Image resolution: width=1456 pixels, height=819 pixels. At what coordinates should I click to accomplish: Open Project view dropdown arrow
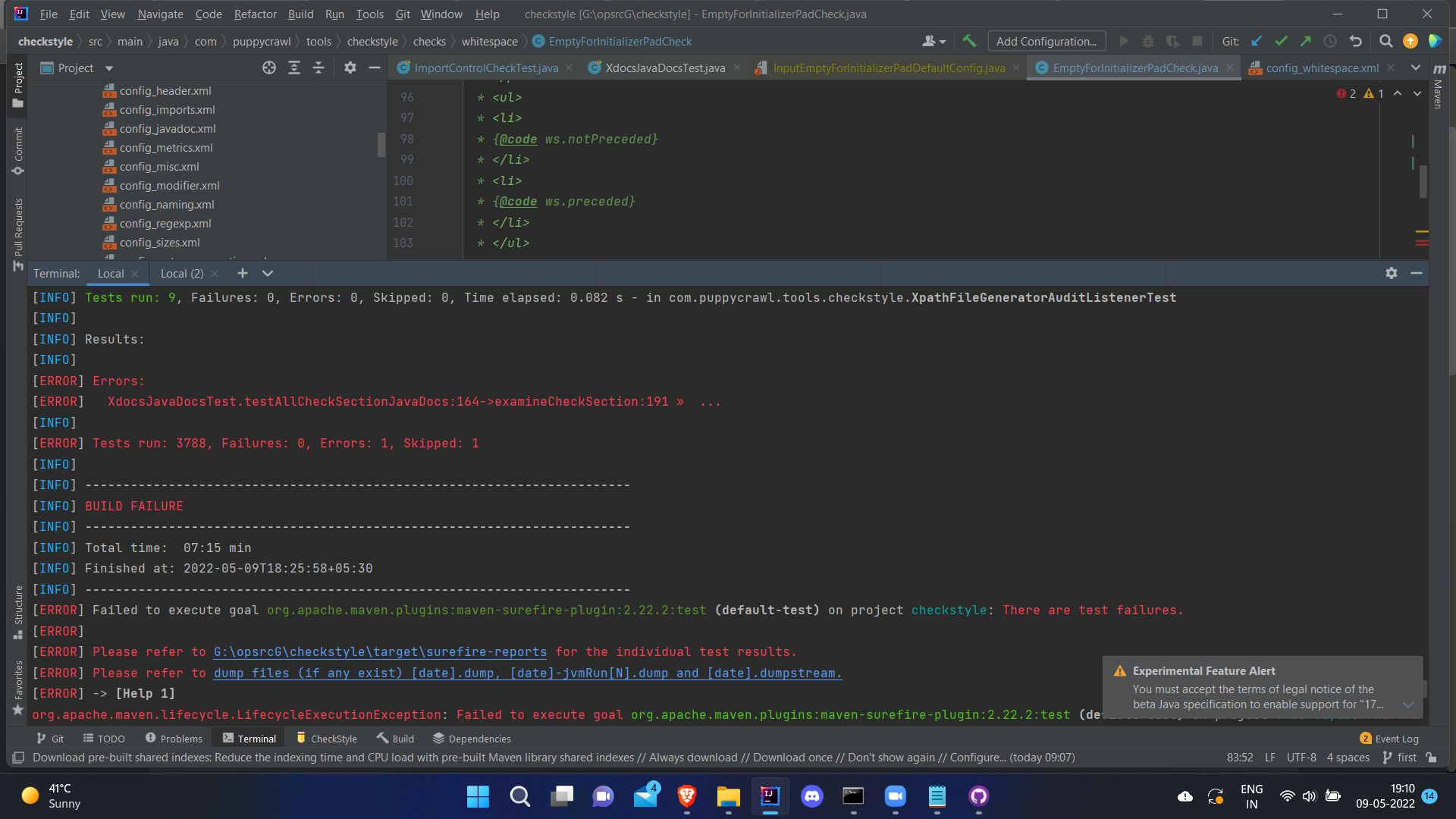[x=109, y=68]
